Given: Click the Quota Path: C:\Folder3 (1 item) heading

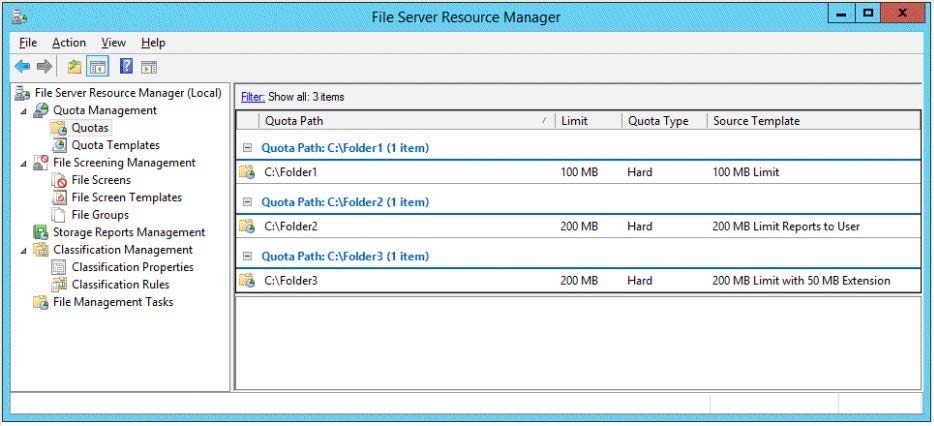Looking at the screenshot, I should tap(345, 257).
